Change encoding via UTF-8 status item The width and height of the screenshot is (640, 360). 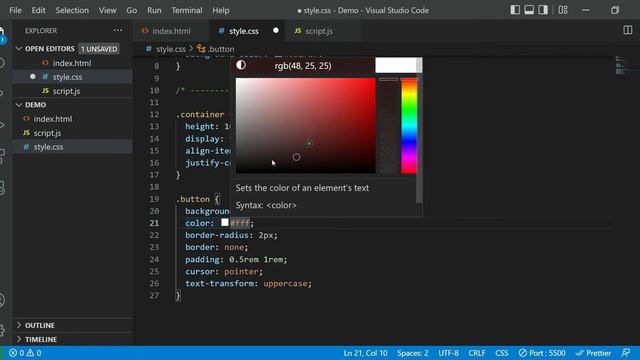448,353
